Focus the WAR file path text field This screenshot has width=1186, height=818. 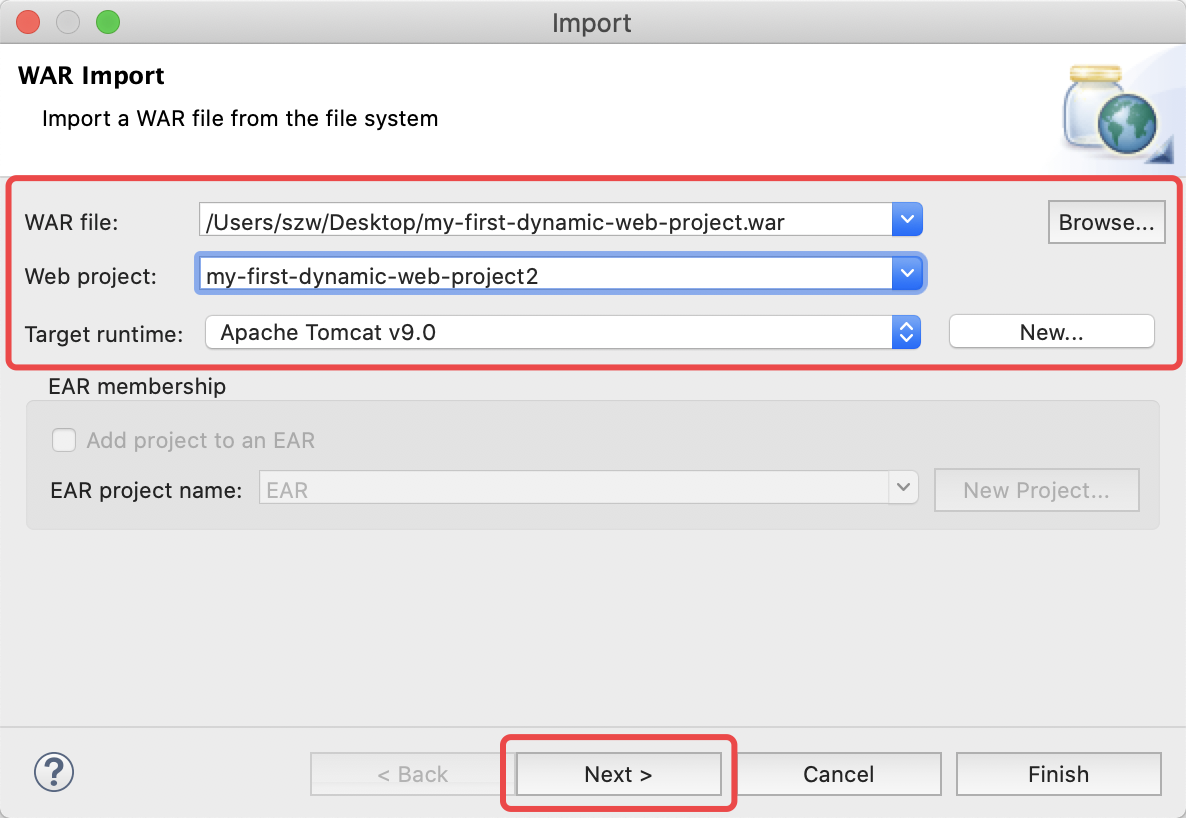545,220
